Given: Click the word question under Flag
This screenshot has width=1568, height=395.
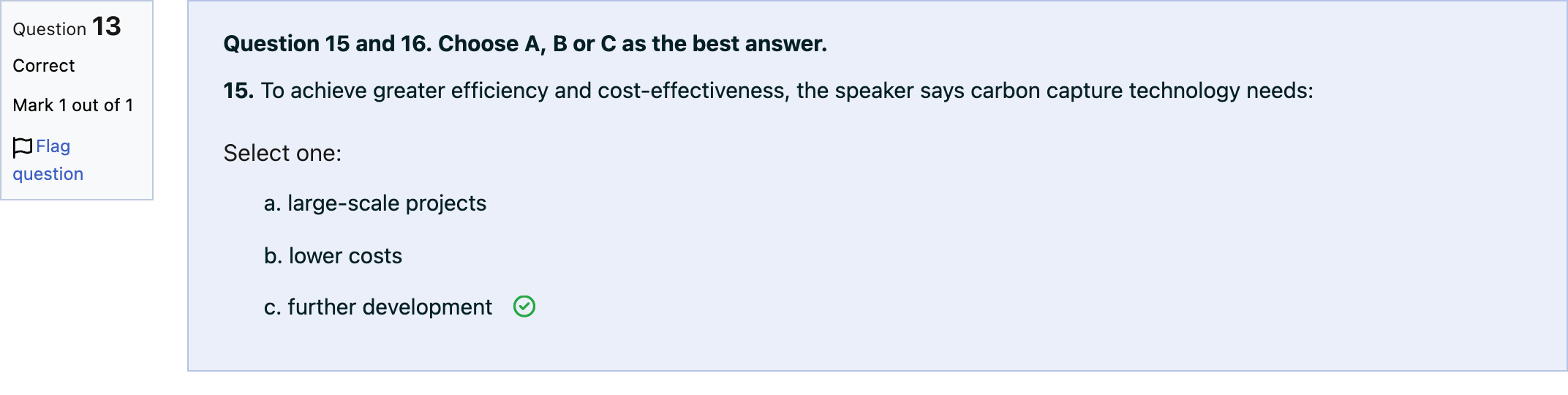Looking at the screenshot, I should point(48,175).
